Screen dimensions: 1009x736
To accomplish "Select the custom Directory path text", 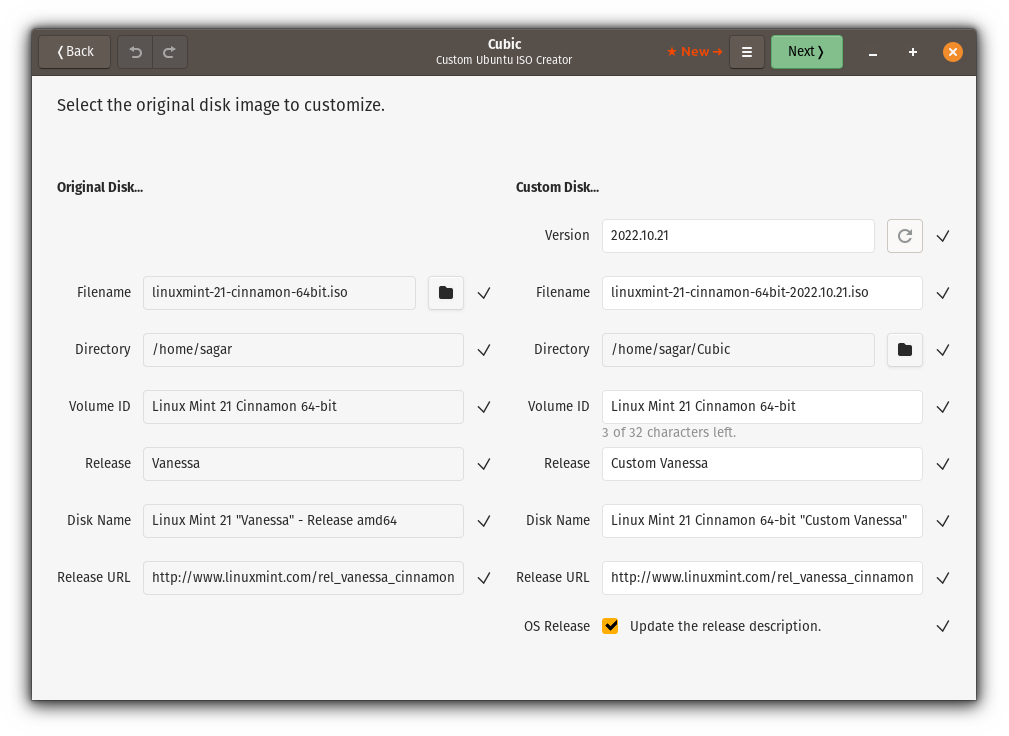I will tap(737, 349).
